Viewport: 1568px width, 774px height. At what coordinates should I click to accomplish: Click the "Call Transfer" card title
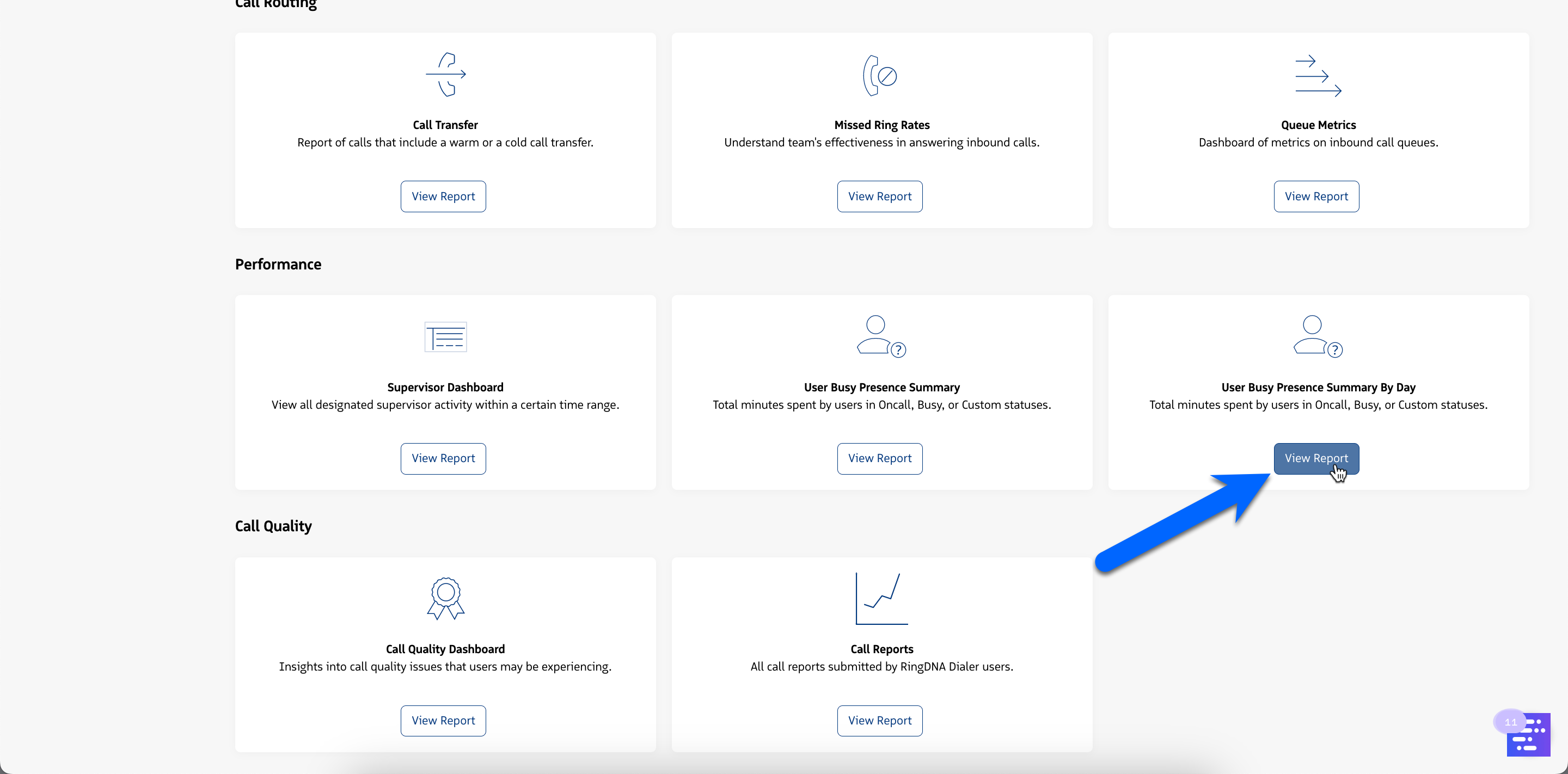[x=445, y=125]
